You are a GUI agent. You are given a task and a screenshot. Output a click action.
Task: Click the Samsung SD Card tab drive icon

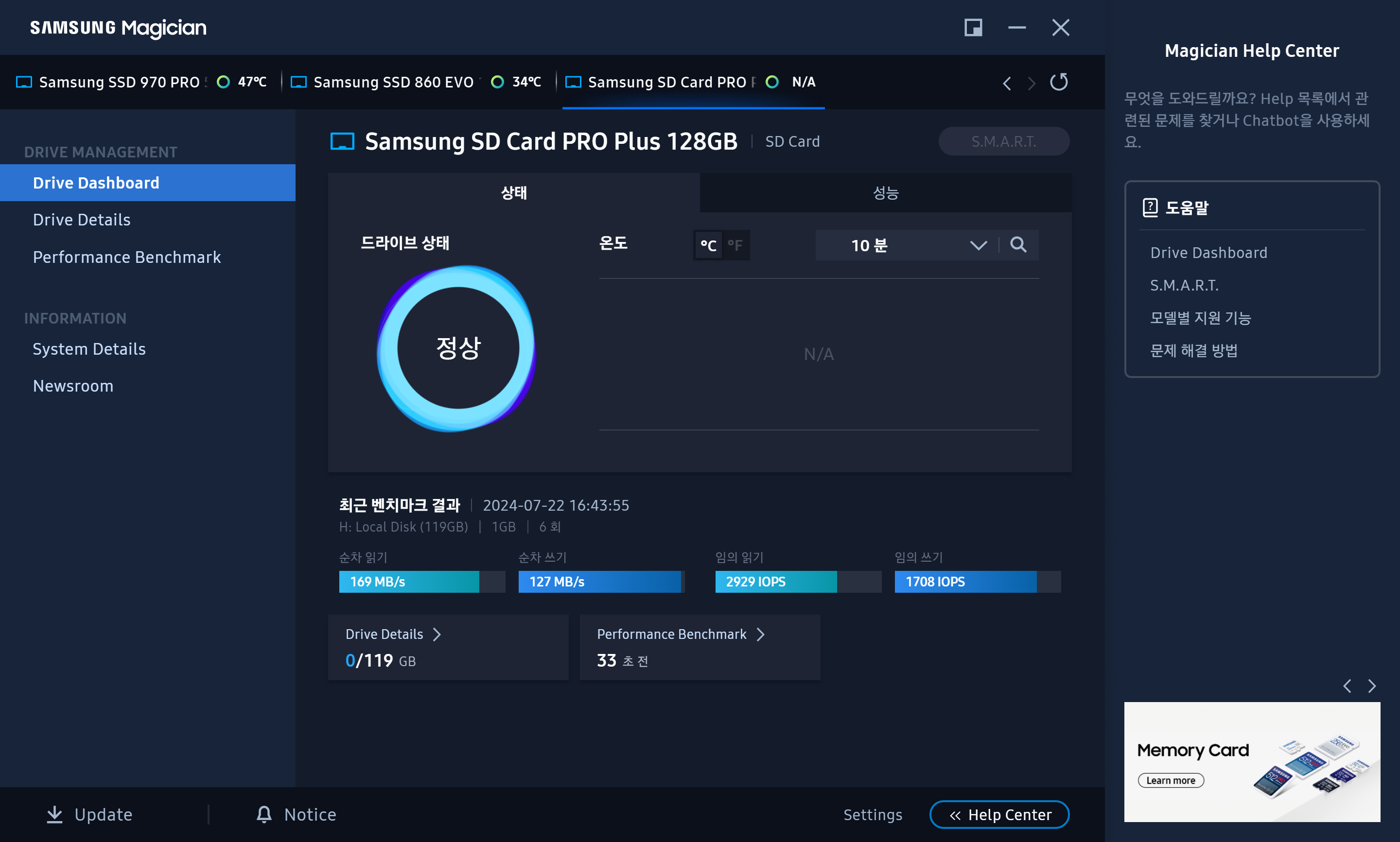(x=573, y=82)
